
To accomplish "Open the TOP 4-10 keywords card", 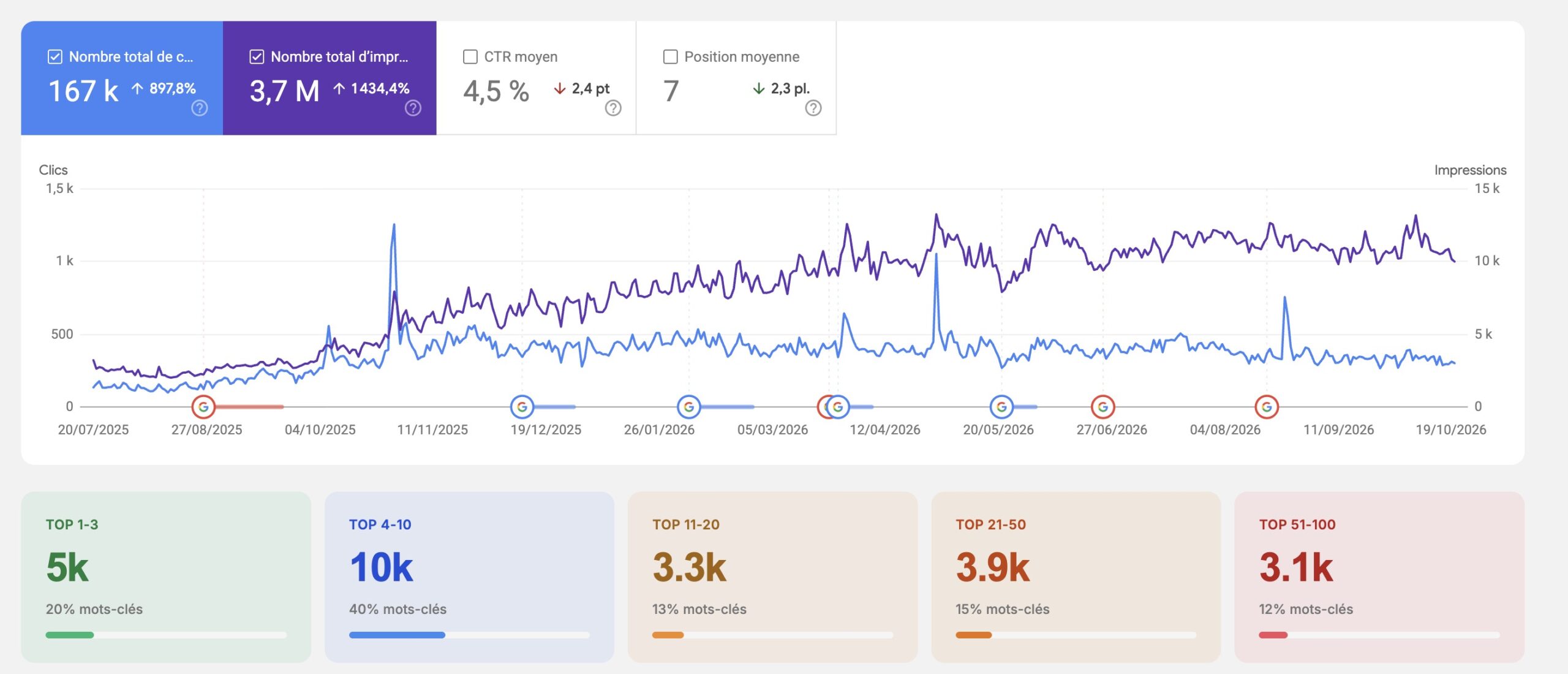I will (x=469, y=577).
